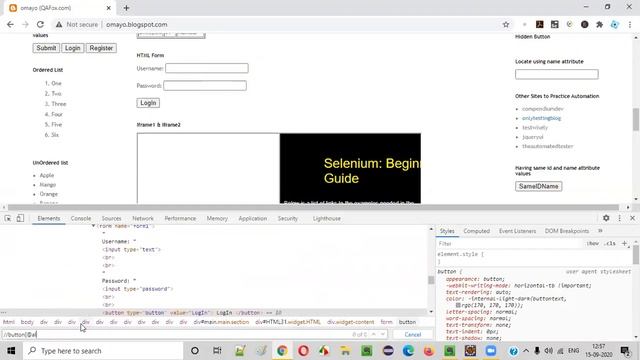The height and width of the screenshot is (360, 640).
Task: Close the DevTools panel
Action: (633, 218)
